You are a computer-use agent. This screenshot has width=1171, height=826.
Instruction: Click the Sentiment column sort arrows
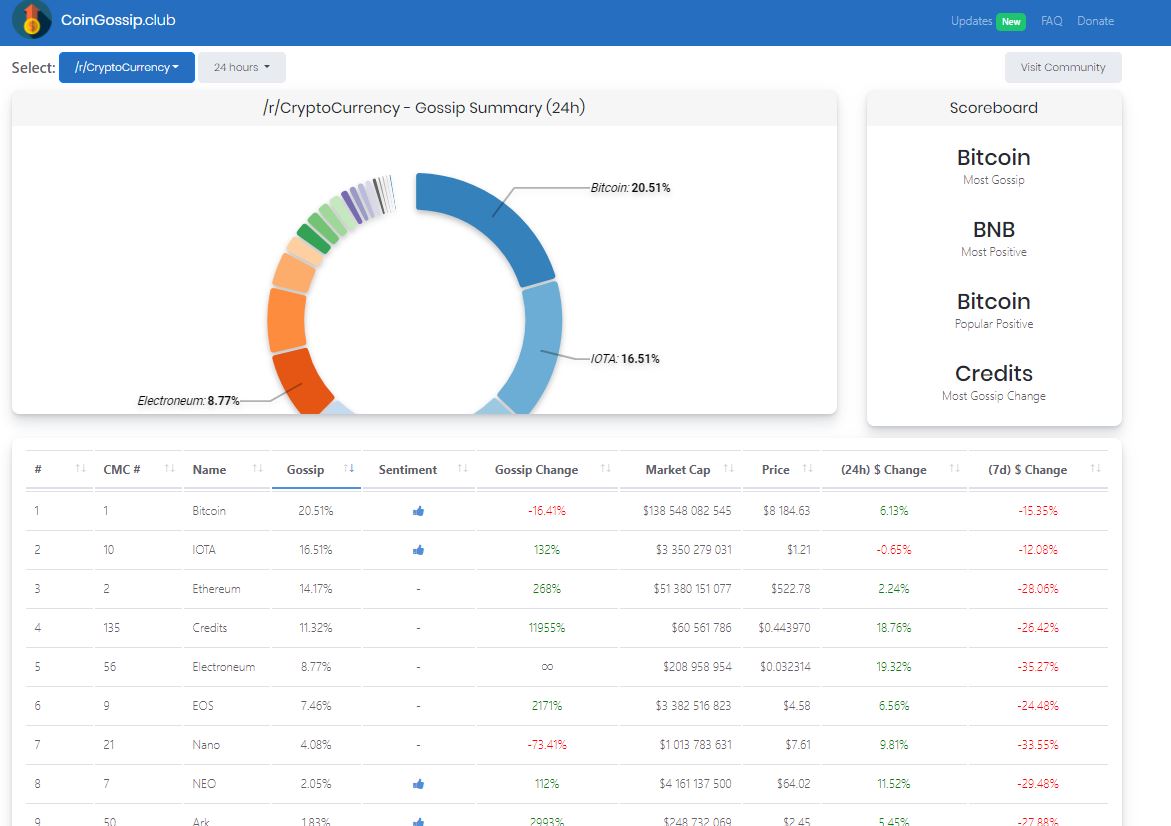(x=462, y=468)
